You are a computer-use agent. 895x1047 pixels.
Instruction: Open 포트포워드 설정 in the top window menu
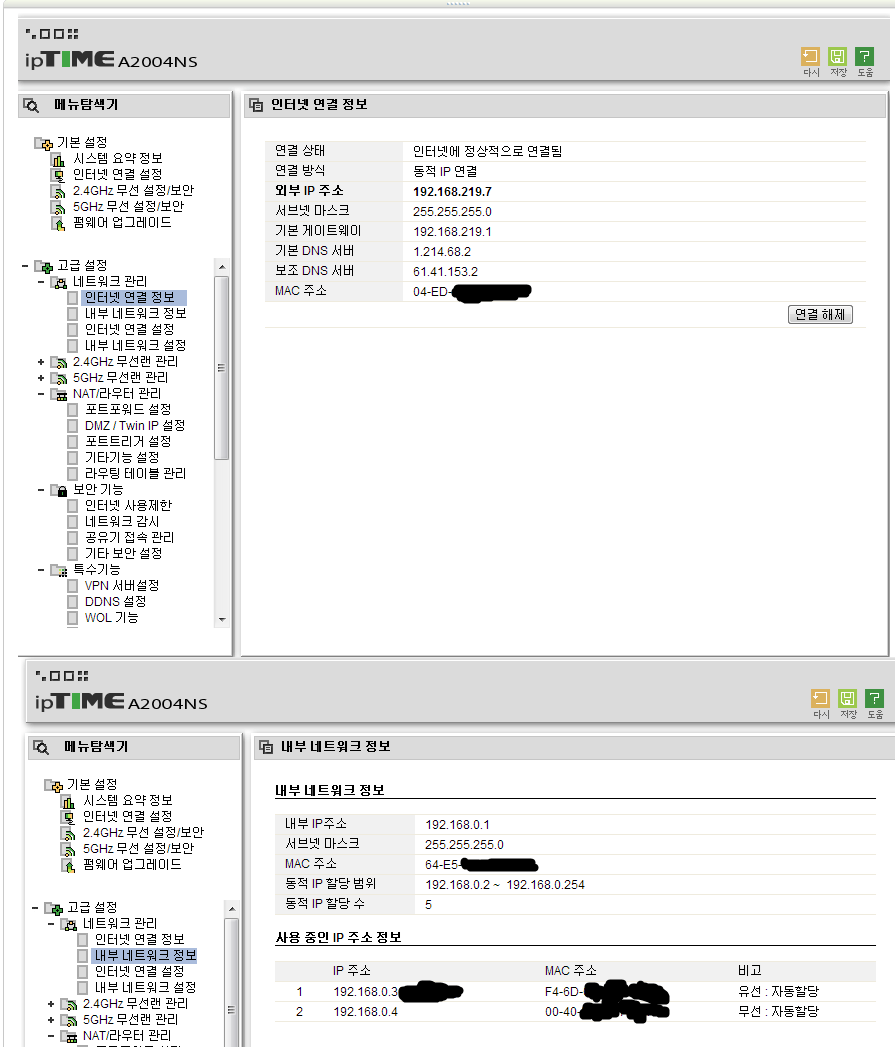click(x=128, y=409)
